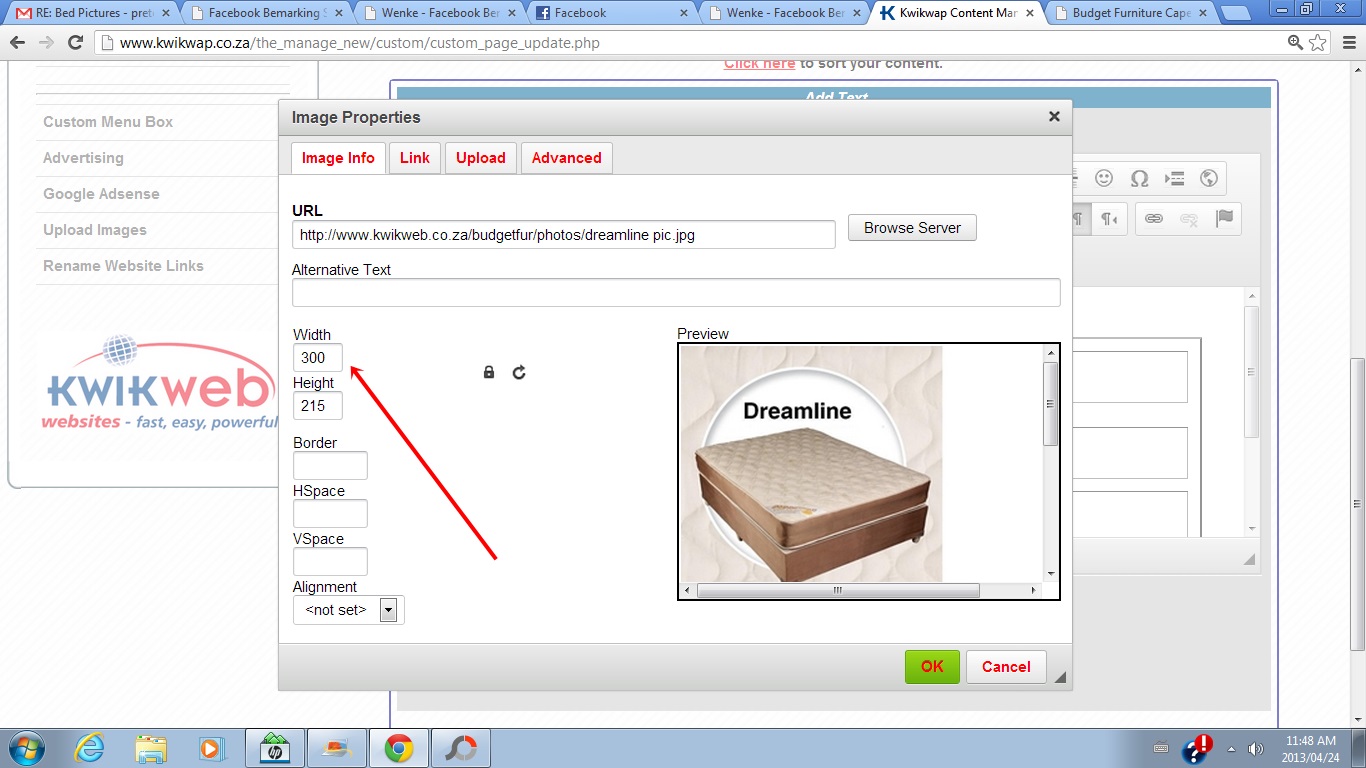Screen dimensions: 1366x768
Task: Switch to the Upload tab
Action: (481, 158)
